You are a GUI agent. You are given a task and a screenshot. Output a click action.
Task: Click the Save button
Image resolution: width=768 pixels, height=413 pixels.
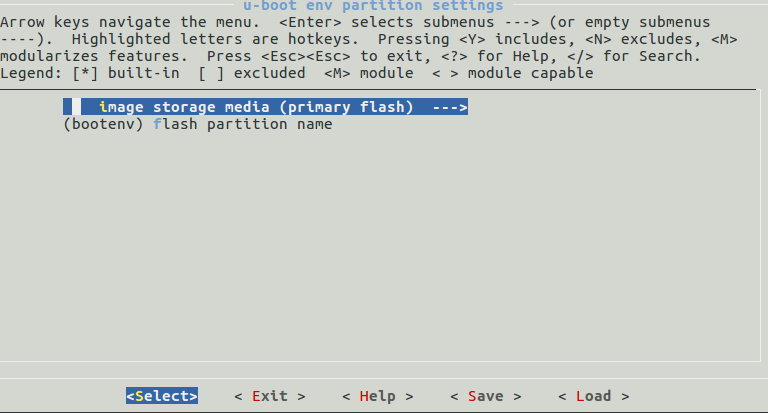pyautogui.click(x=486, y=396)
